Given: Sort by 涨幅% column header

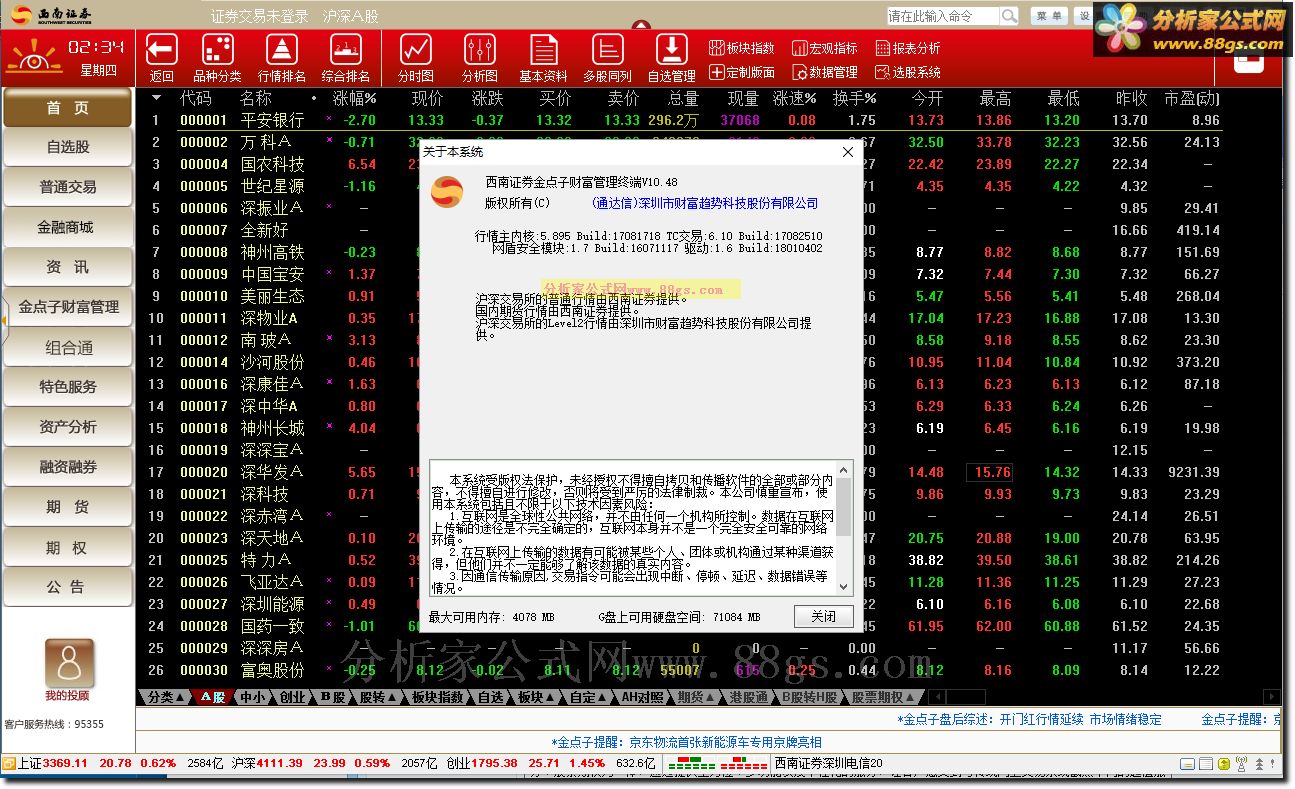Looking at the screenshot, I should (x=354, y=98).
